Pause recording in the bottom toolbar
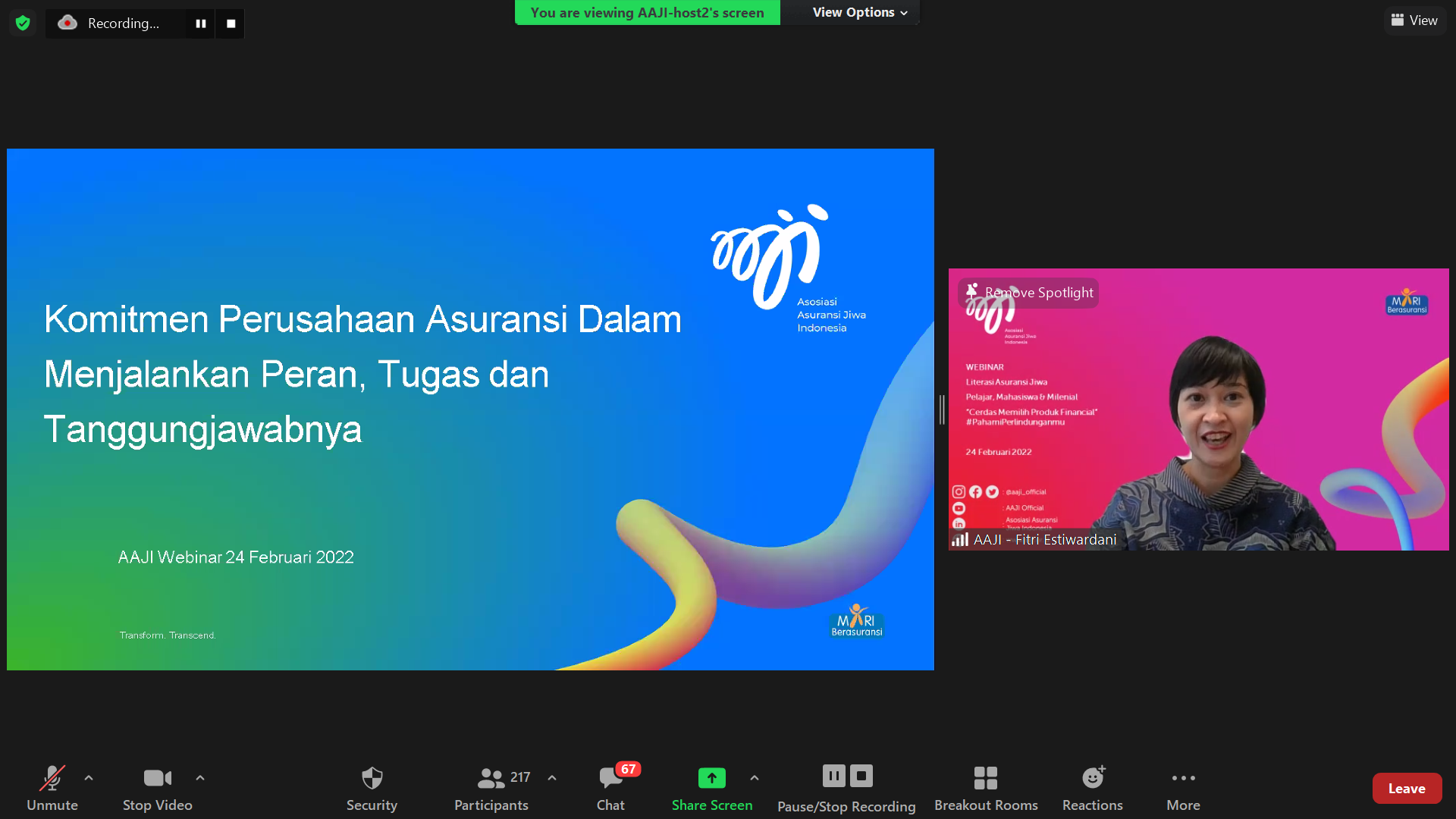 [x=833, y=776]
